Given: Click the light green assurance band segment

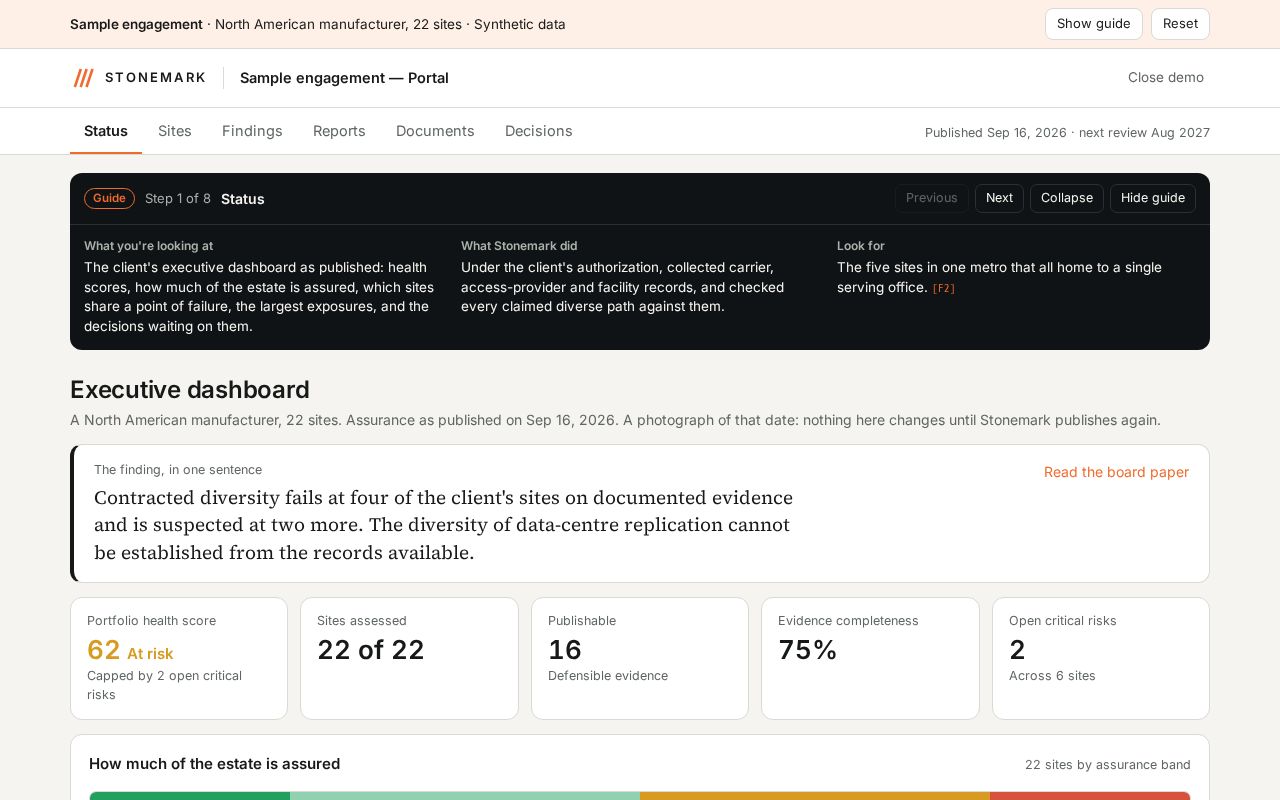Looking at the screenshot, I should click(x=465, y=796).
